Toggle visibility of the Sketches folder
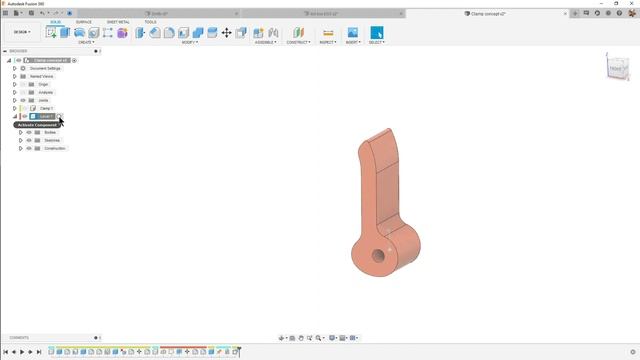 [x=29, y=140]
